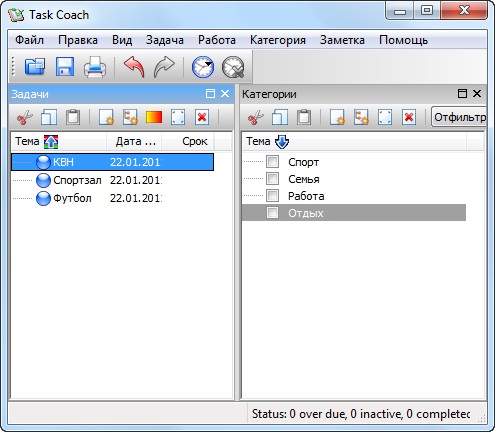Cut the selected task with scissors icon
Screen dimensions: 495x432
tap(25, 117)
